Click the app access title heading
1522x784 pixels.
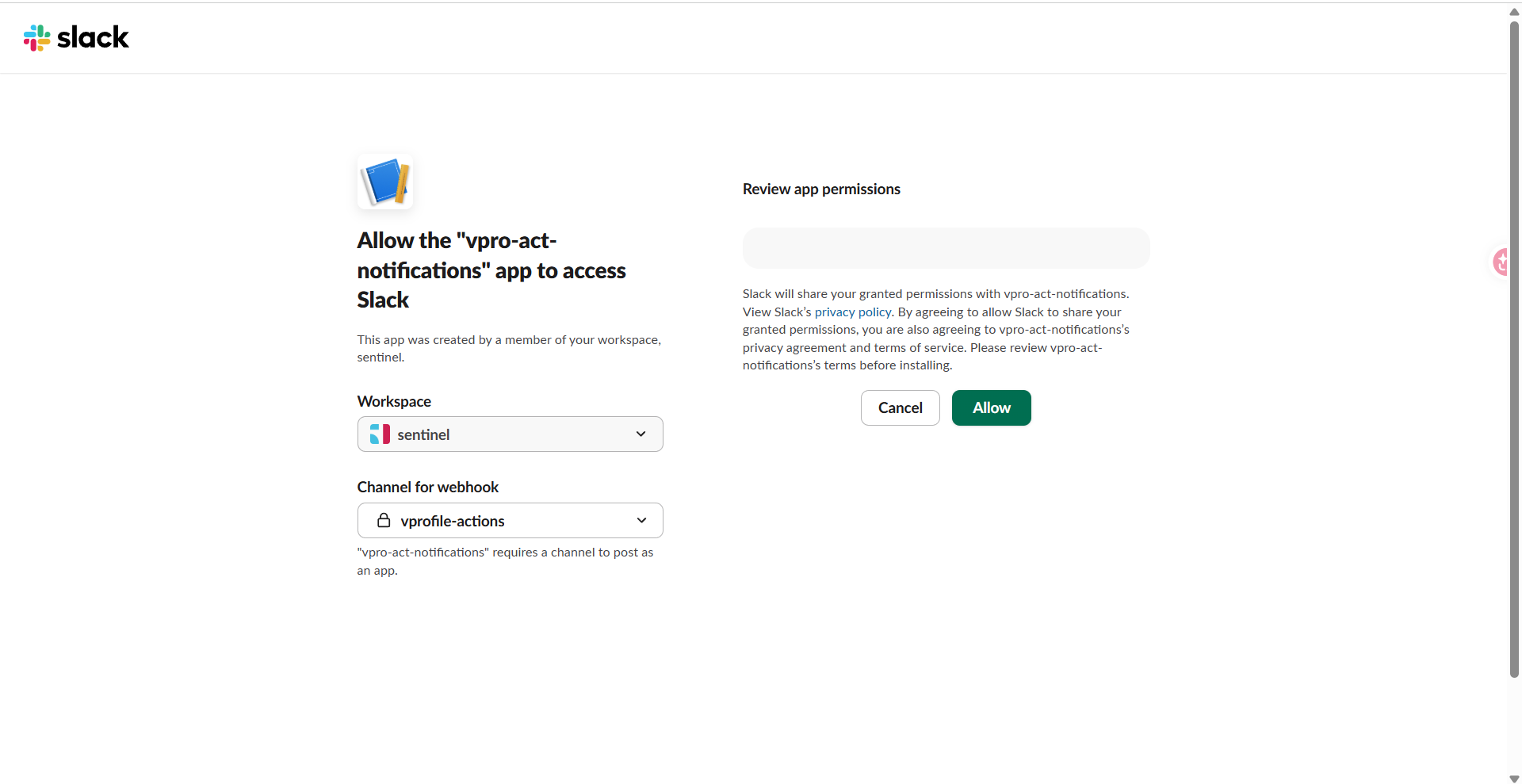click(491, 270)
